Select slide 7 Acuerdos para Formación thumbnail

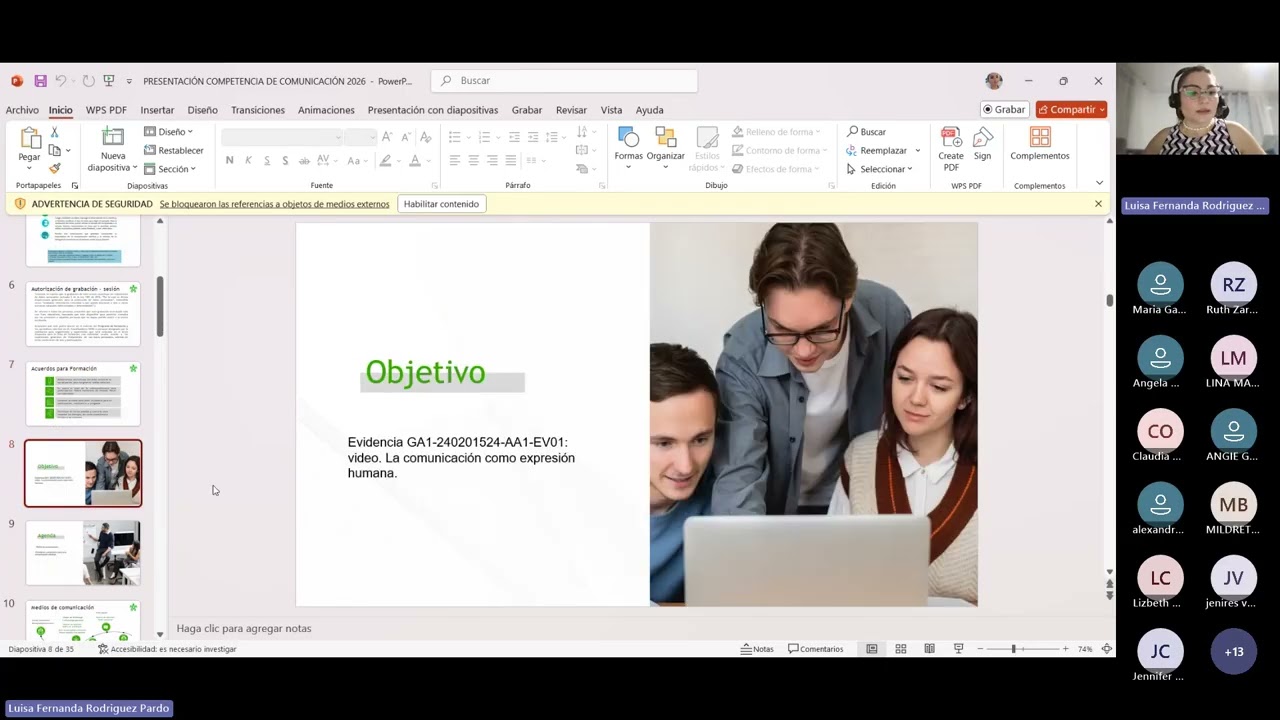83,394
